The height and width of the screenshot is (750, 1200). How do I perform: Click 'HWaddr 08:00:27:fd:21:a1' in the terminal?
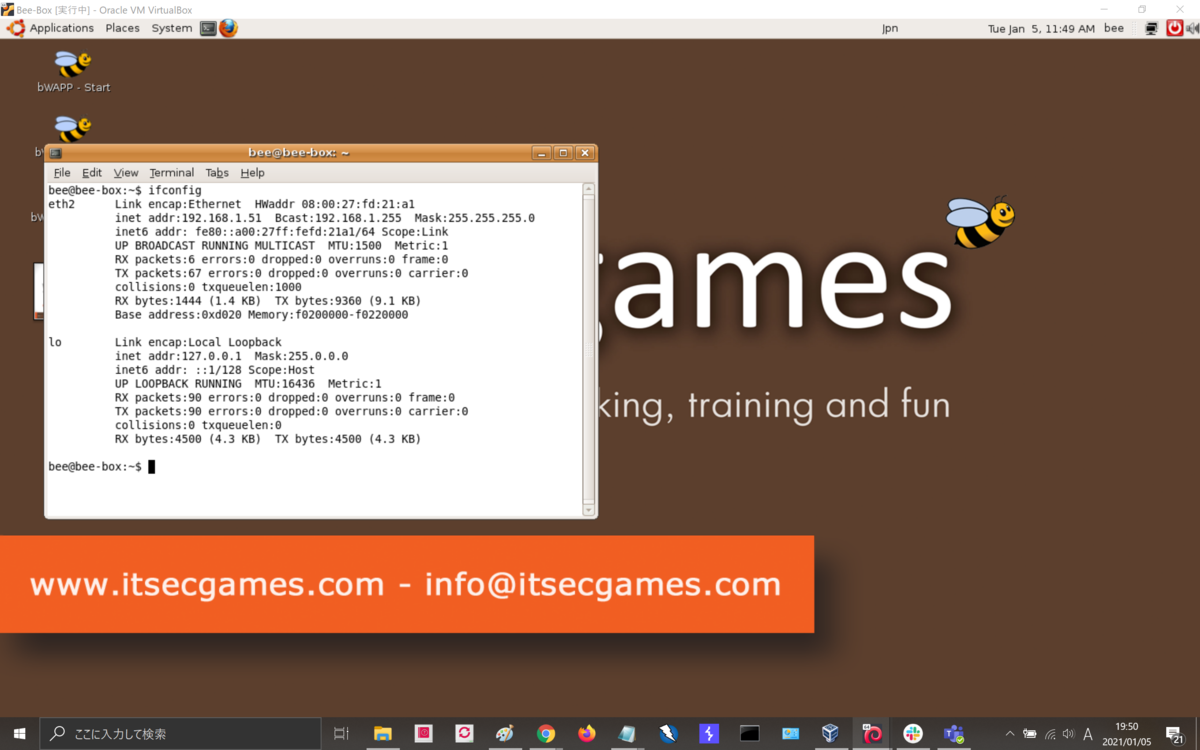335,204
